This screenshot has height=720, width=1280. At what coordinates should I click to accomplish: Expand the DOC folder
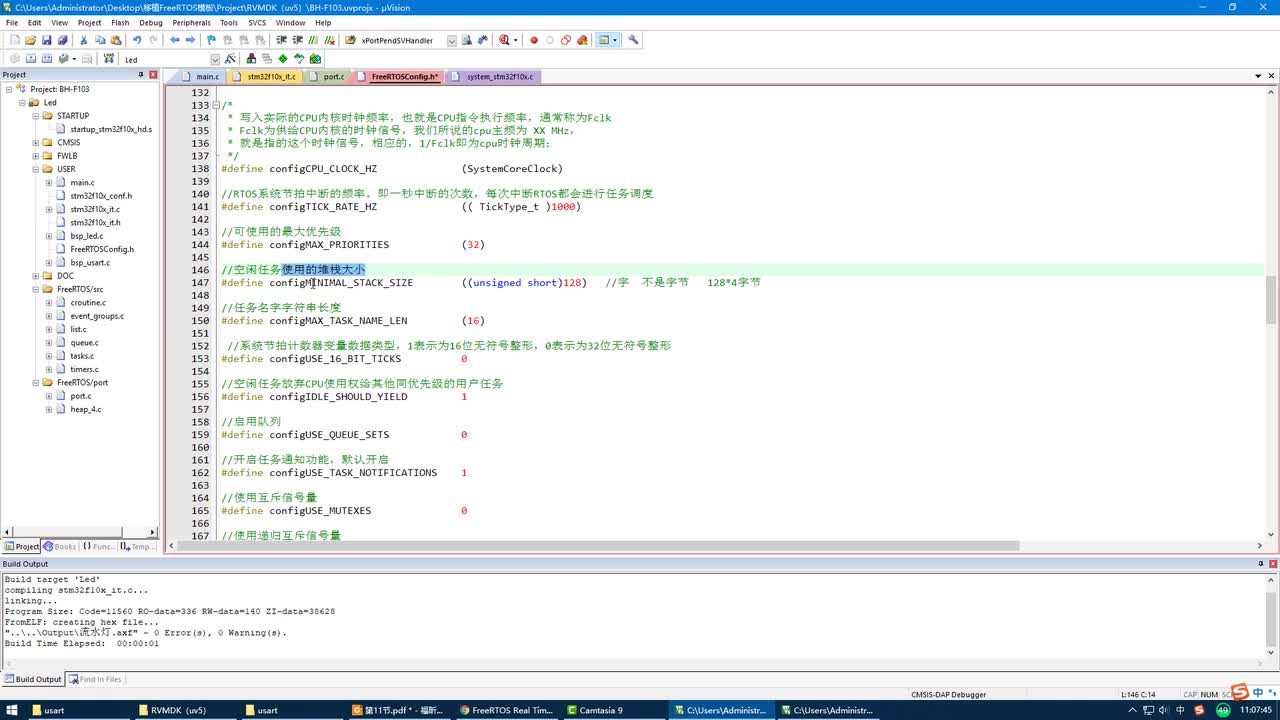coord(35,276)
